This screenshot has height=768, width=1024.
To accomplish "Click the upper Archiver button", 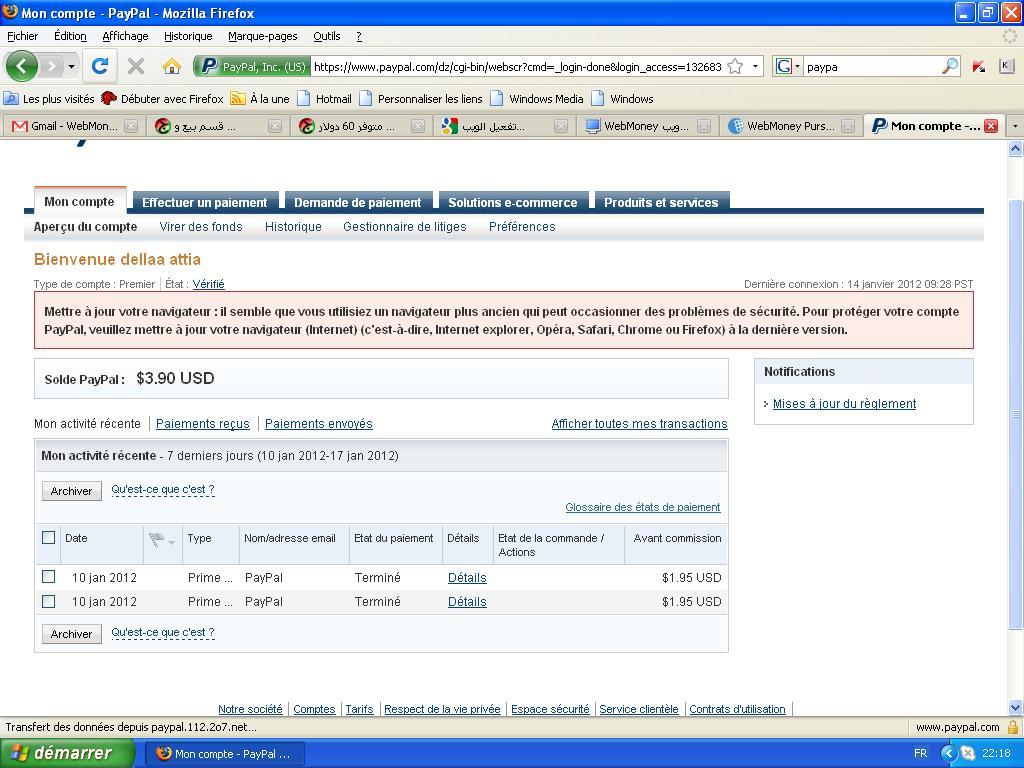I will [x=72, y=491].
